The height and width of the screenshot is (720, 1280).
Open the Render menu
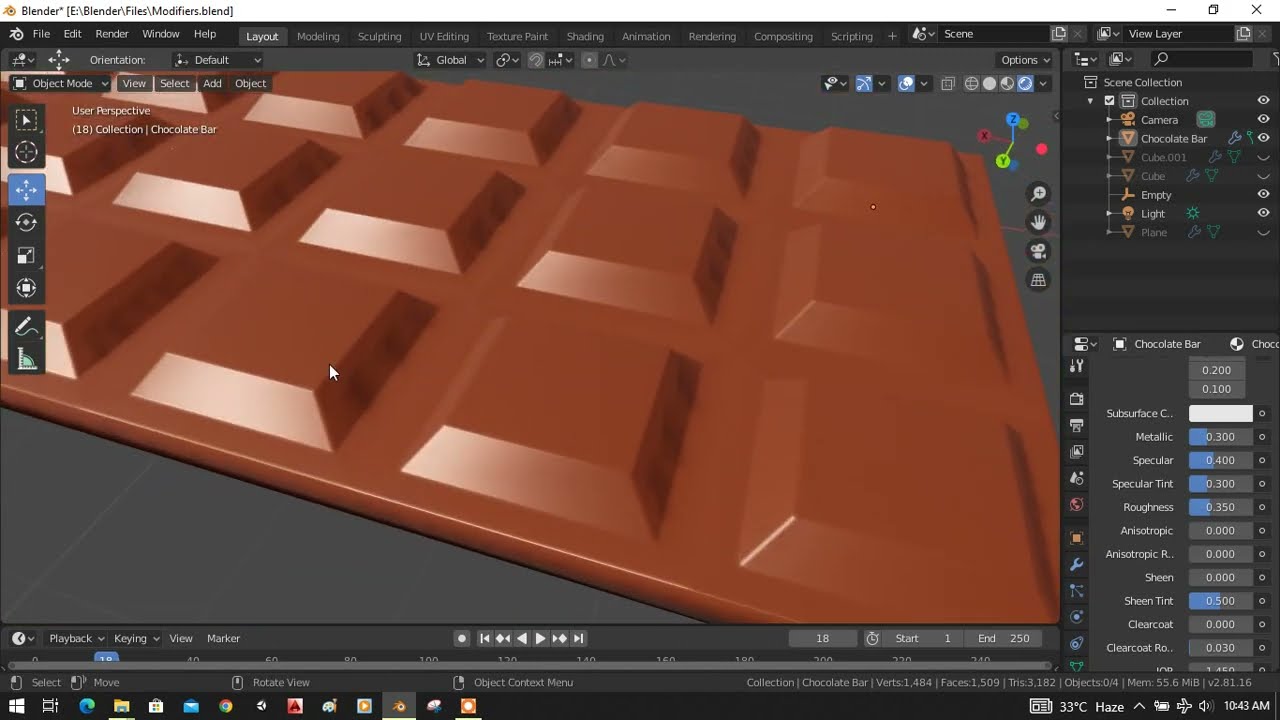(112, 34)
